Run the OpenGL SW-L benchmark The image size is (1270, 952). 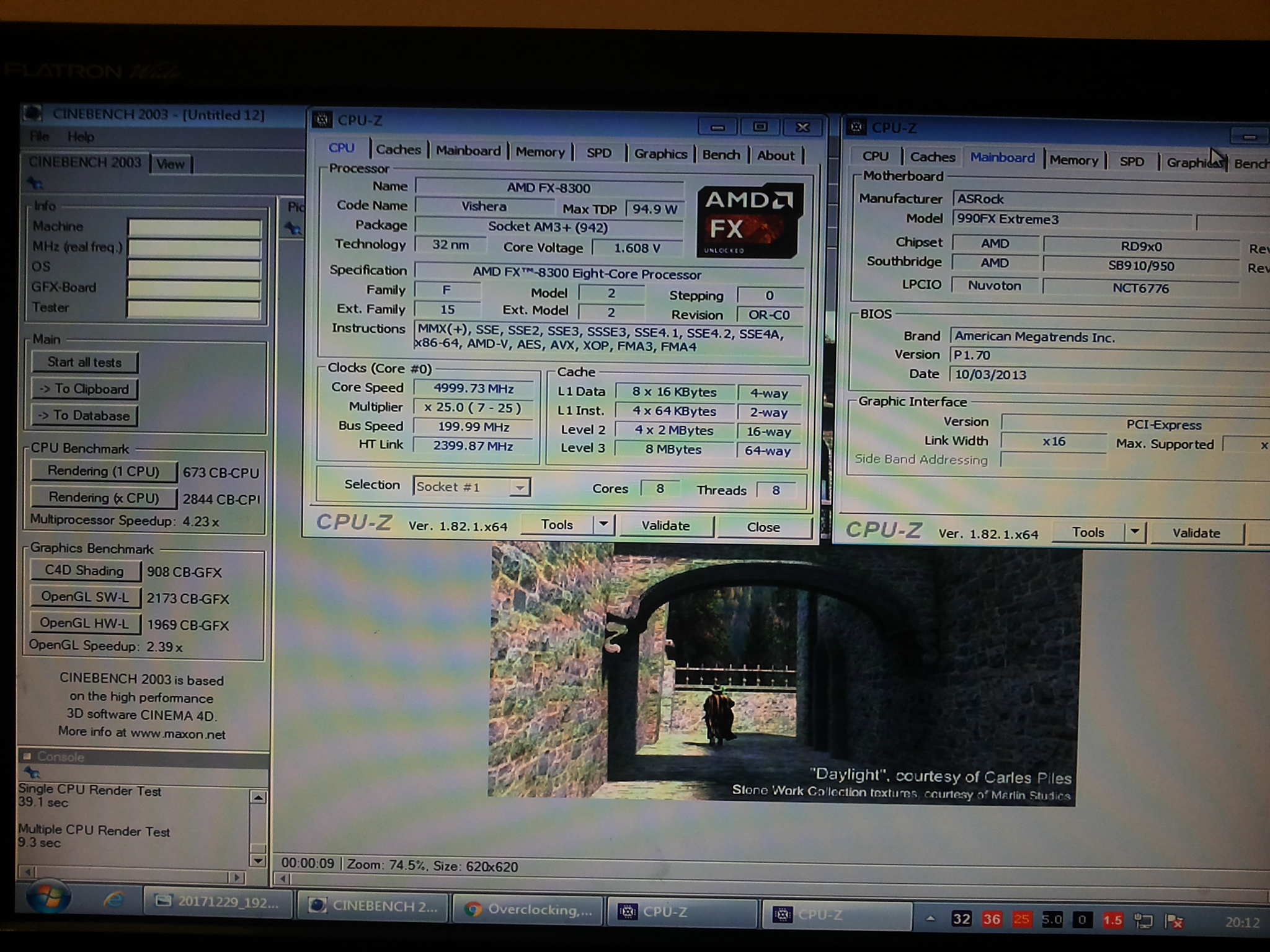(x=85, y=597)
